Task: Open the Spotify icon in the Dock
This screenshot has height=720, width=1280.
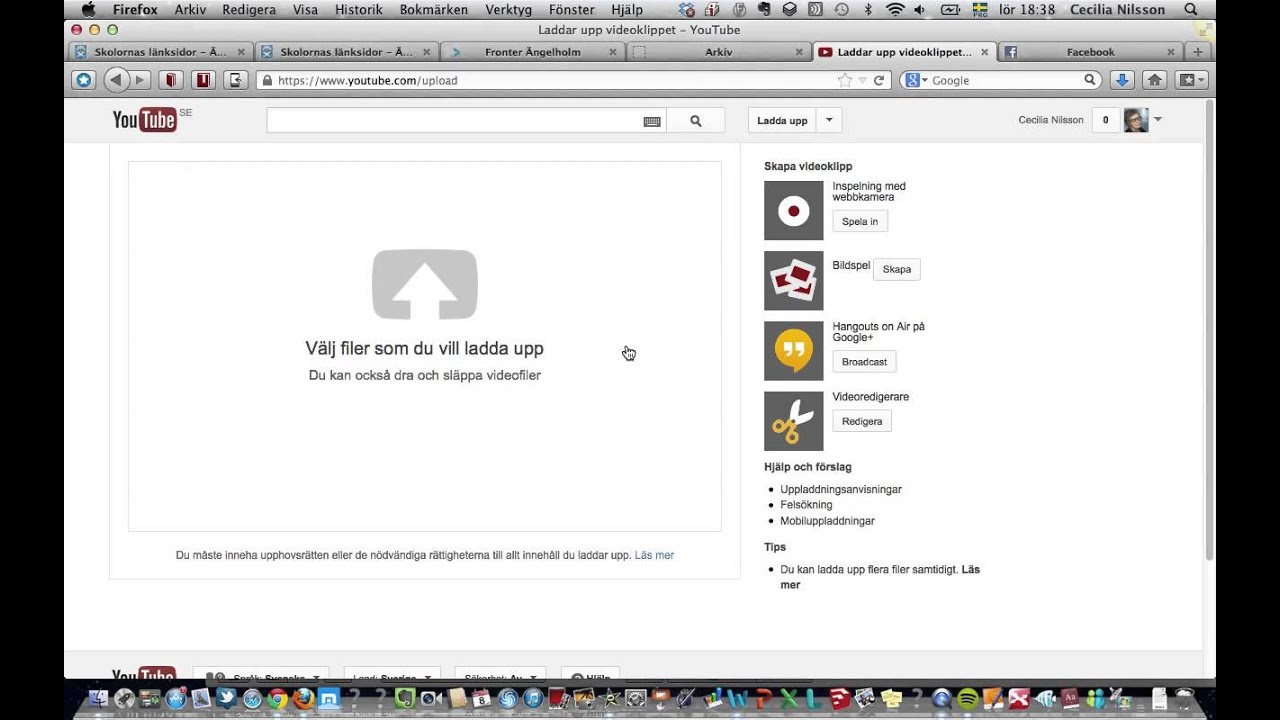Action: [967, 698]
